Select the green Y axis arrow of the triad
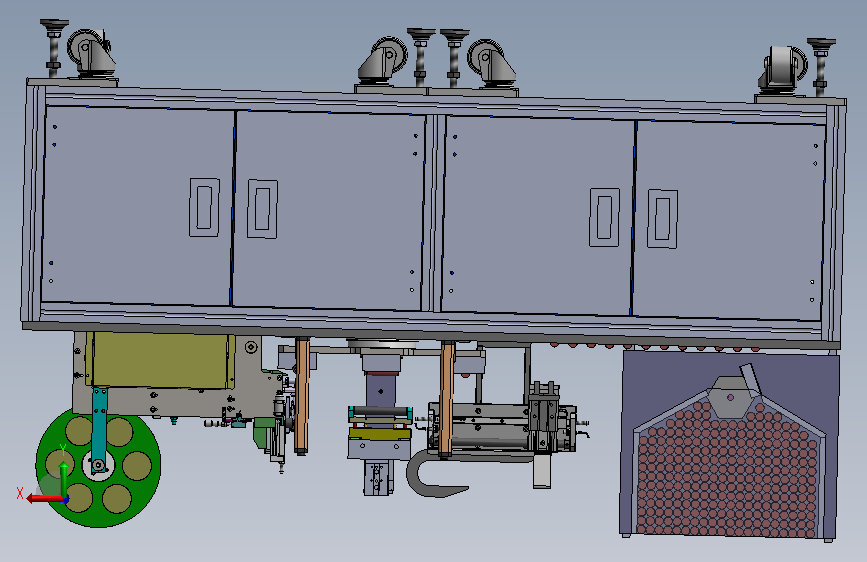 (64, 479)
